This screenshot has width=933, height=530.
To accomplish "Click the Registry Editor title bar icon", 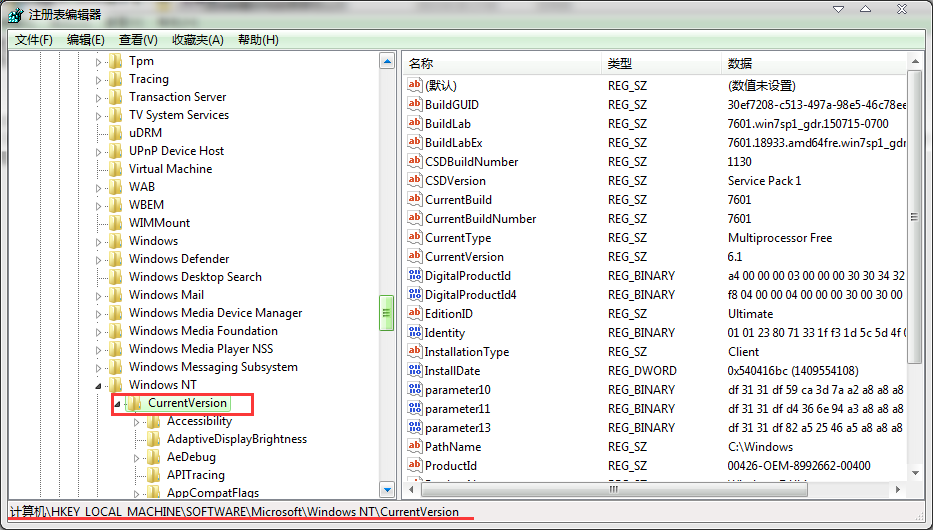I will (16, 15).
